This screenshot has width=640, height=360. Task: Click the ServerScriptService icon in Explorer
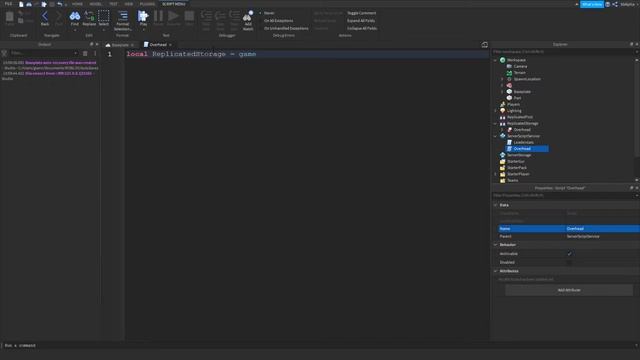[x=502, y=136]
